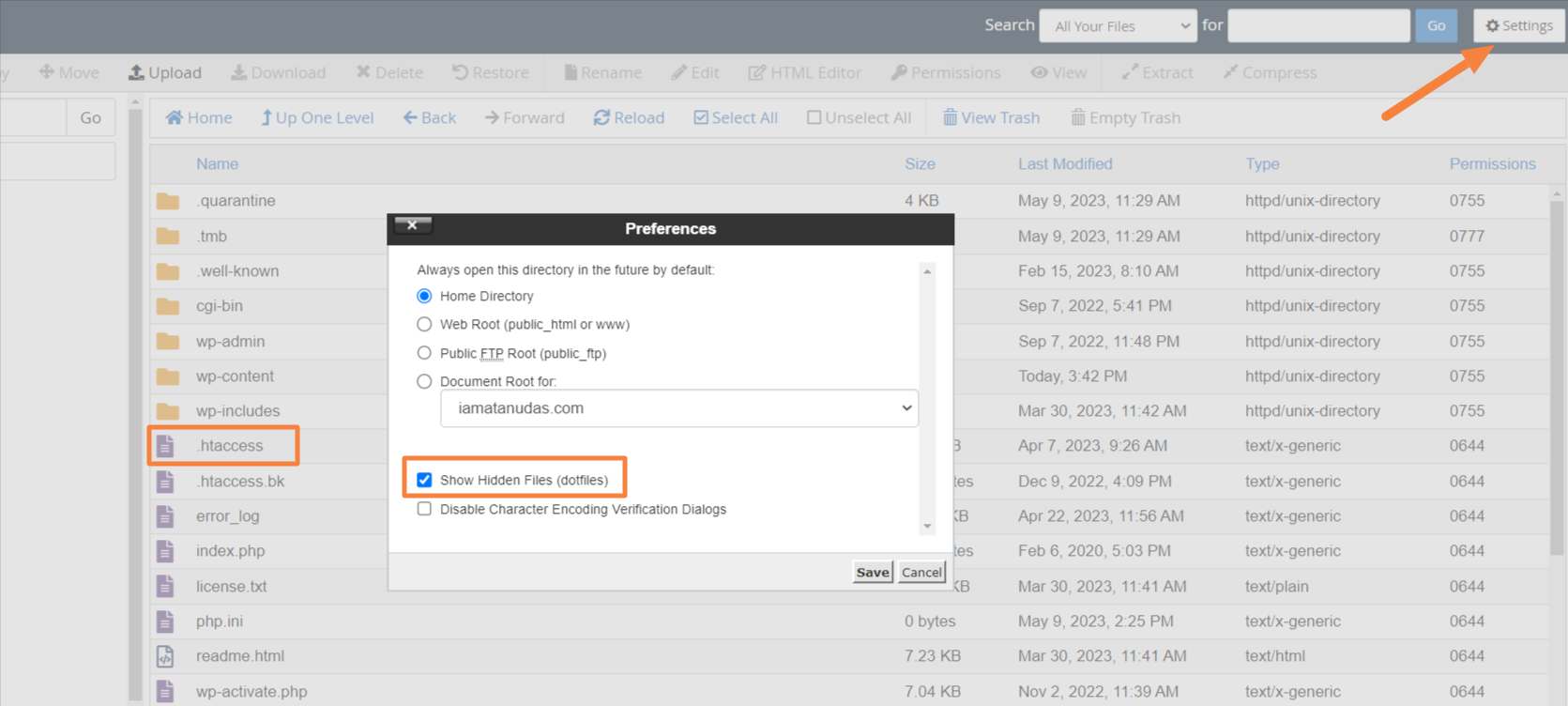
Task: Sort files by Name column header
Action: pyautogui.click(x=217, y=163)
